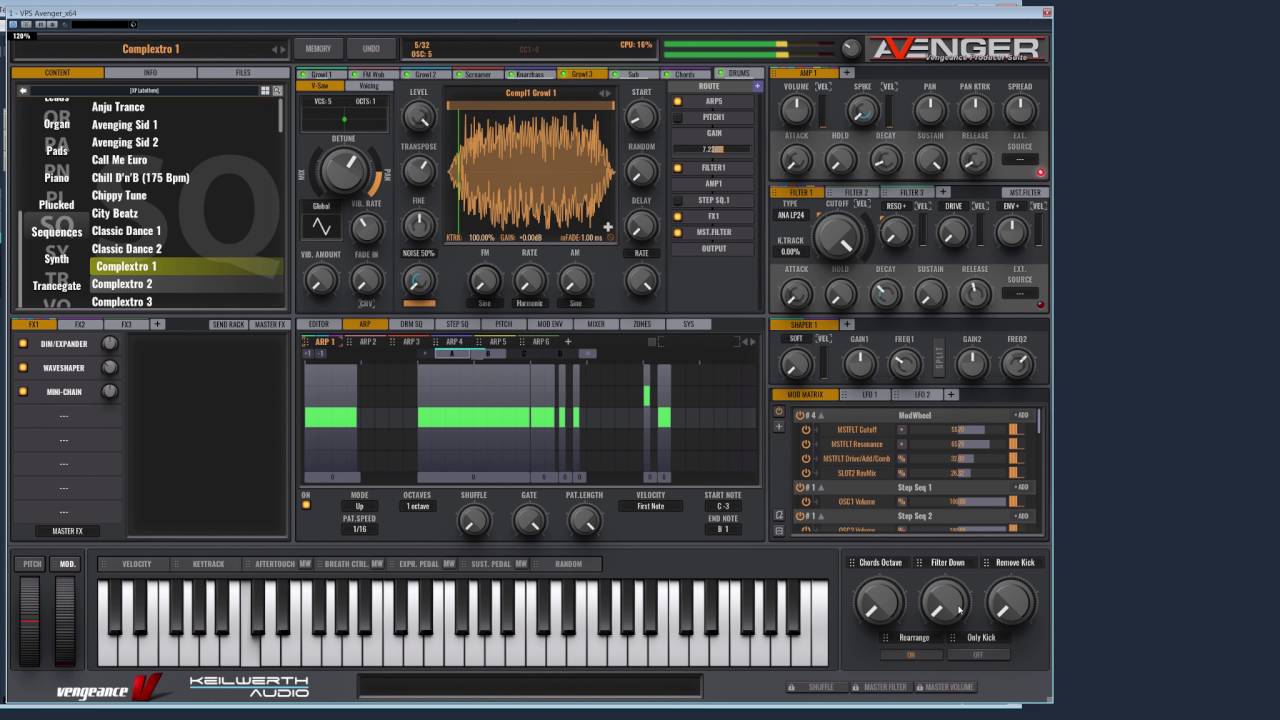Screen dimensions: 1280x720
Task: Click the MEMORY button
Action: [x=318, y=49]
